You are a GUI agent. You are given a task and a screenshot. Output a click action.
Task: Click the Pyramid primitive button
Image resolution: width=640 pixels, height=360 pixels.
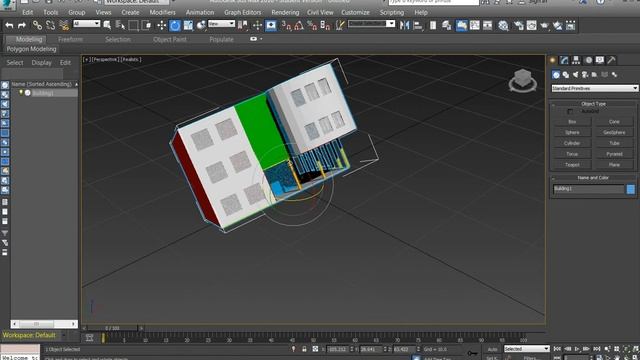(614, 154)
